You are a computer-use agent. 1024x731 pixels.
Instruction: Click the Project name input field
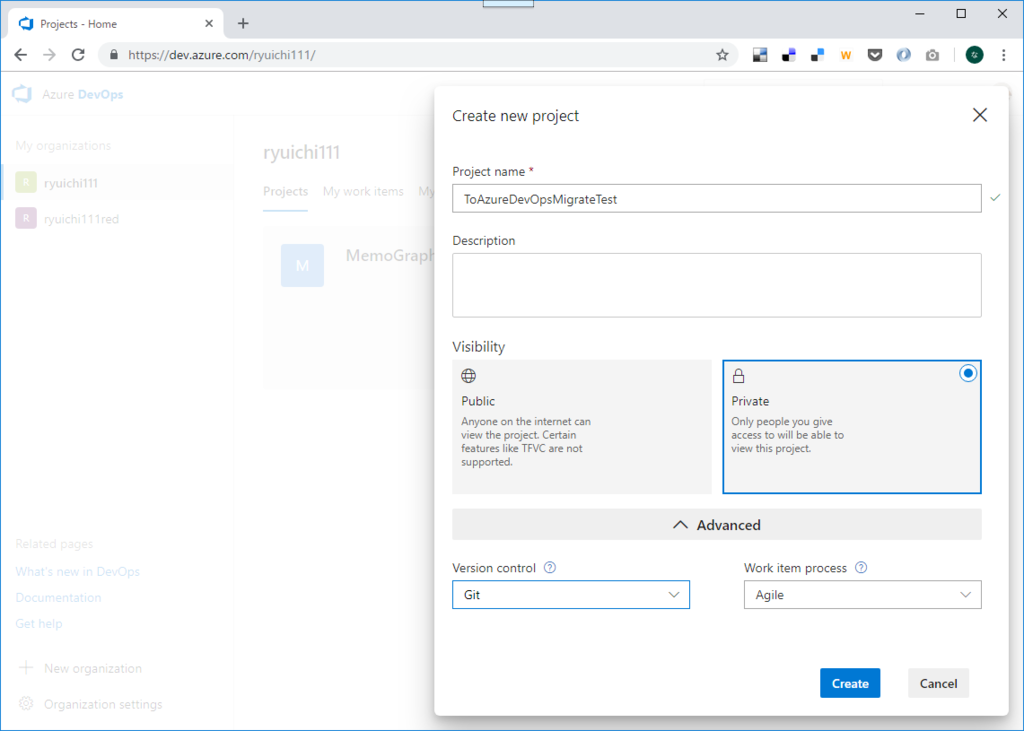click(716, 199)
